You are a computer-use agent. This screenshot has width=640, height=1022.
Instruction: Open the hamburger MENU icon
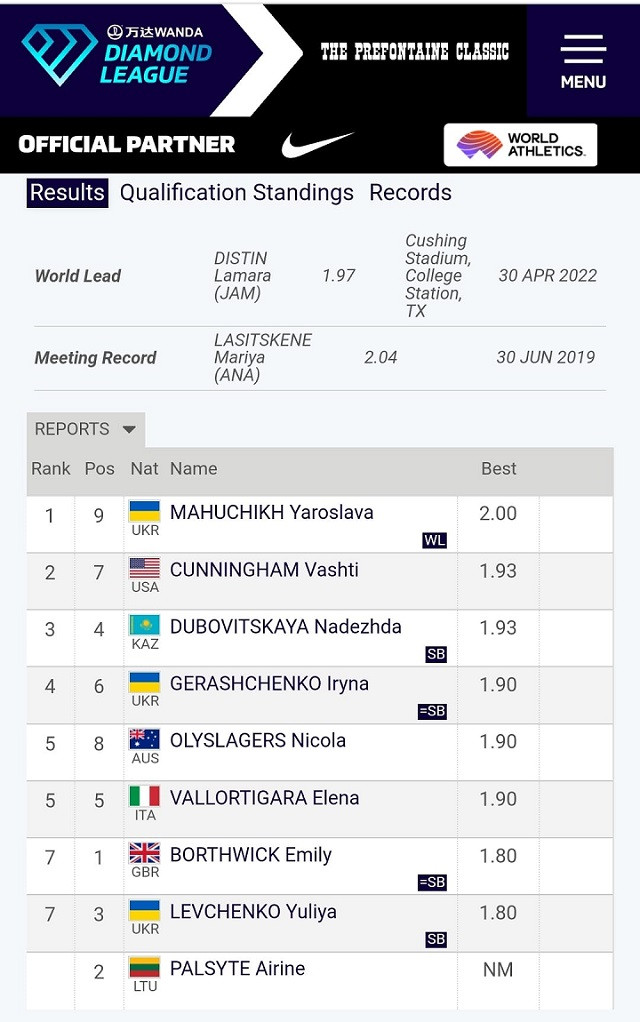[x=583, y=61]
